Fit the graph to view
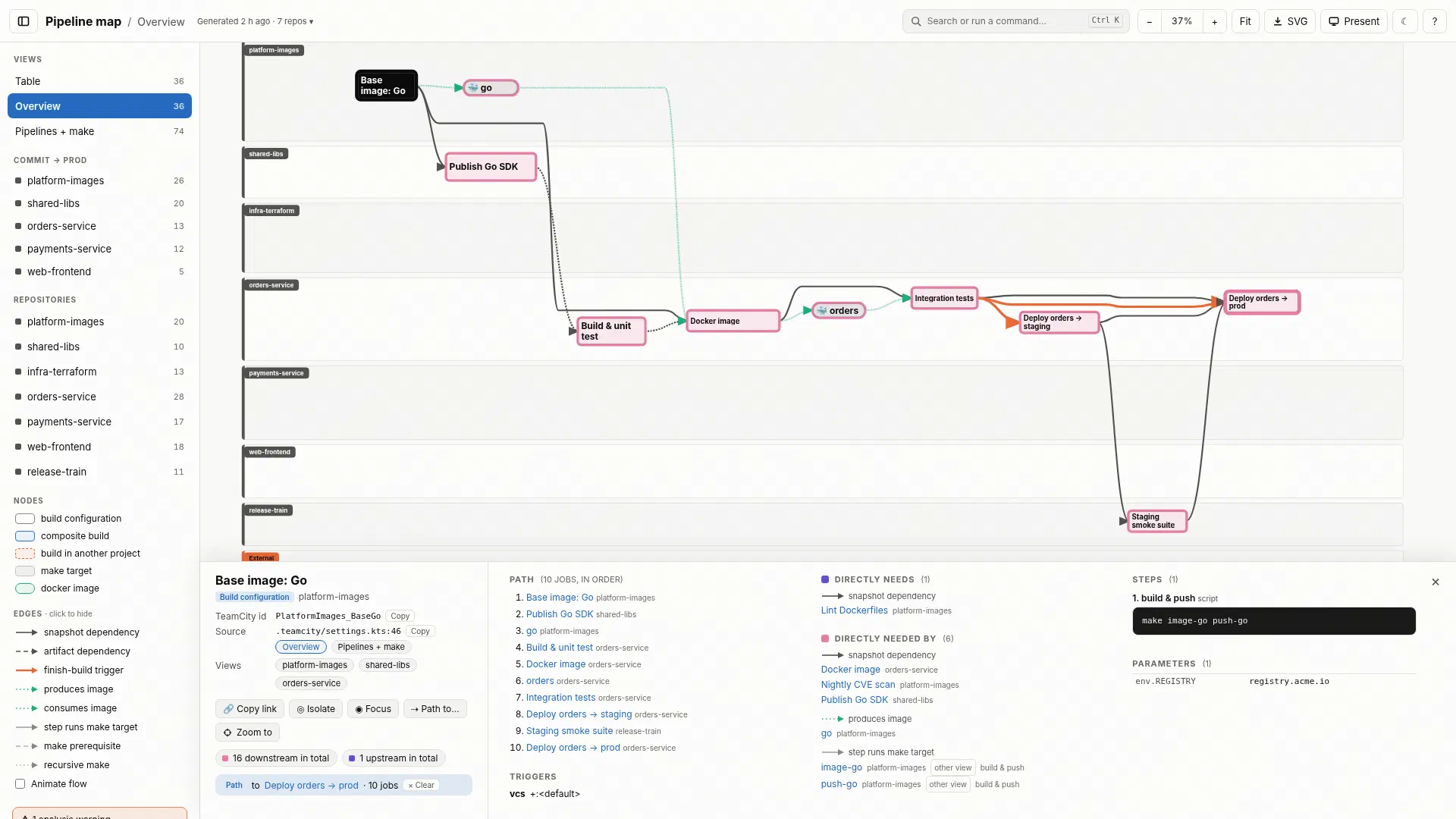 point(1245,21)
